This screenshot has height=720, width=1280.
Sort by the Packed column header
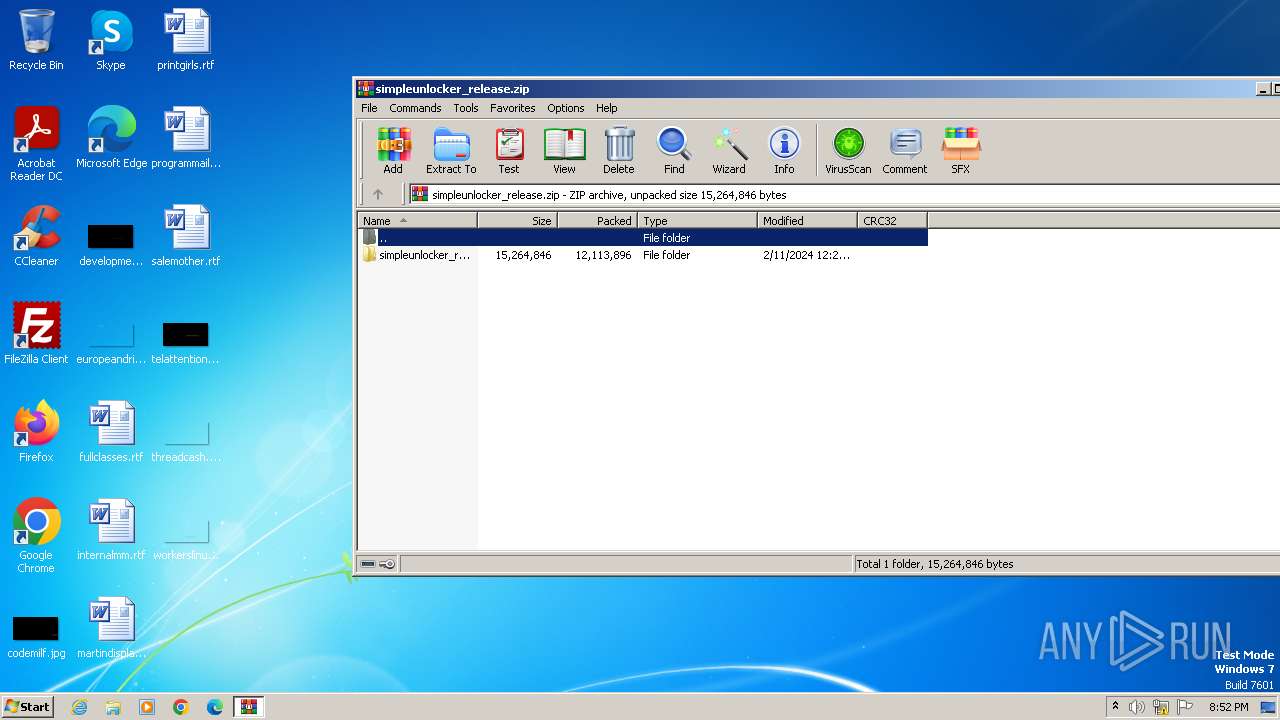pyautogui.click(x=598, y=221)
